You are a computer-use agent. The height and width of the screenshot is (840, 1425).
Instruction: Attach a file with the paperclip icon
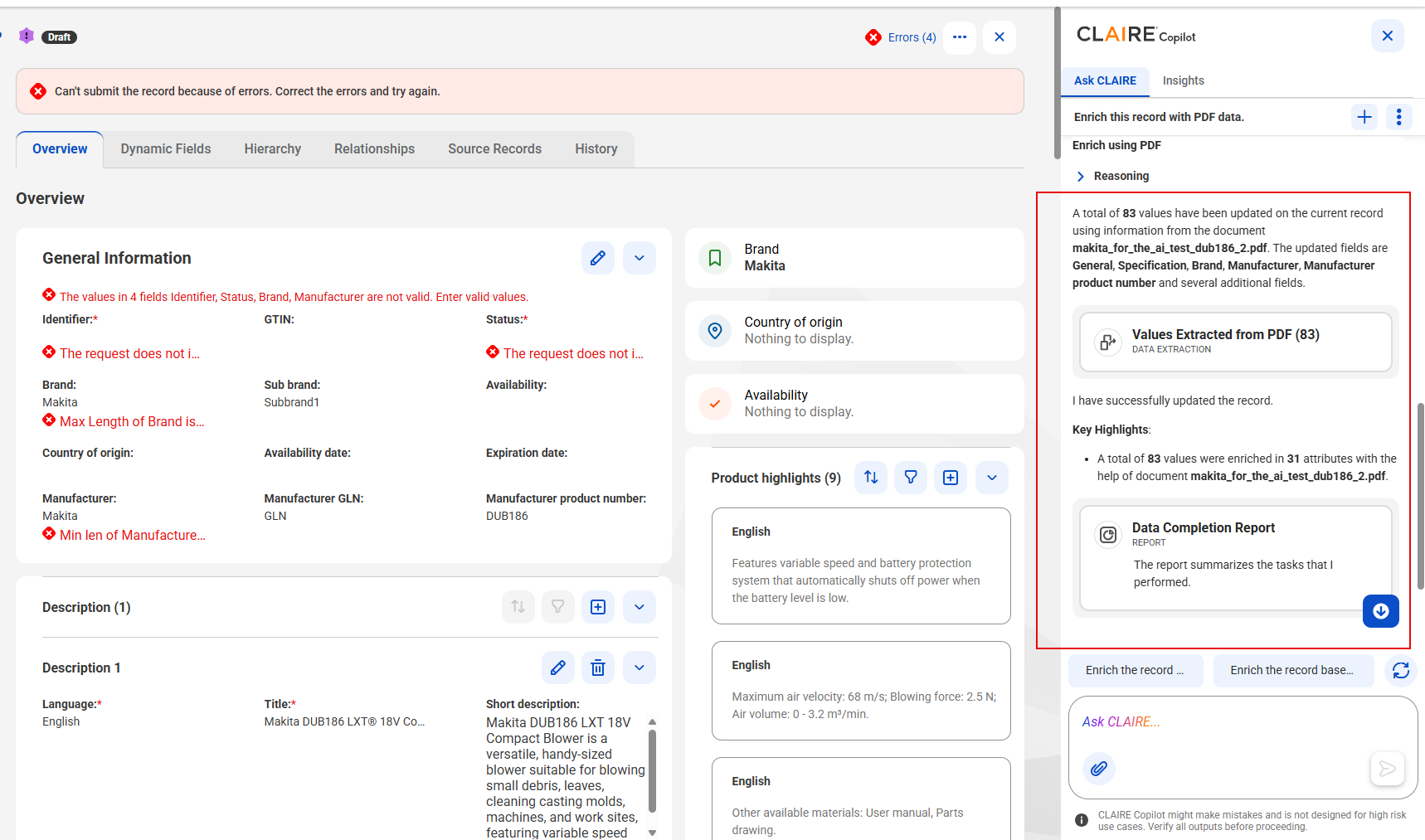tap(1099, 769)
